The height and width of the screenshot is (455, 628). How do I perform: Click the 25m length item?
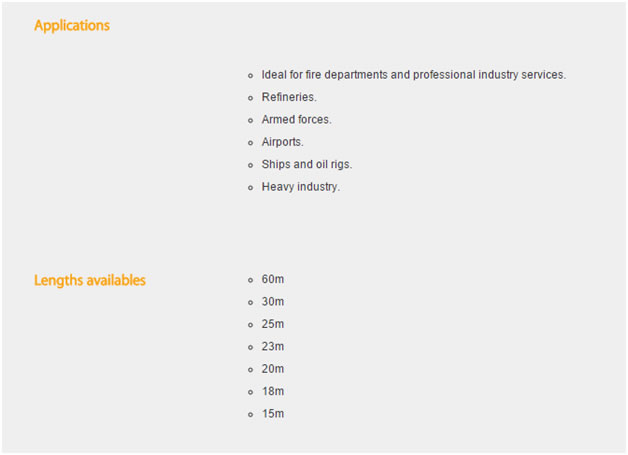click(273, 324)
